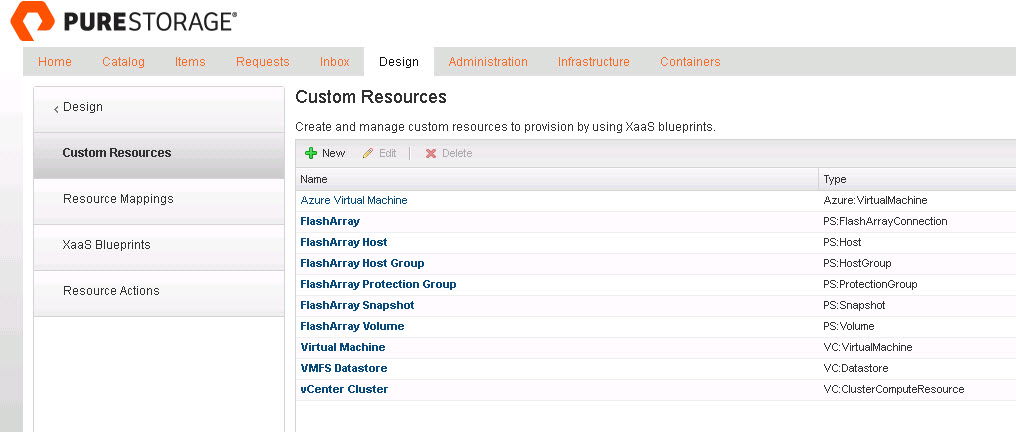Viewport: 1016px width, 432px height.
Task: Open the FlashArray resource link
Action: click(x=330, y=222)
